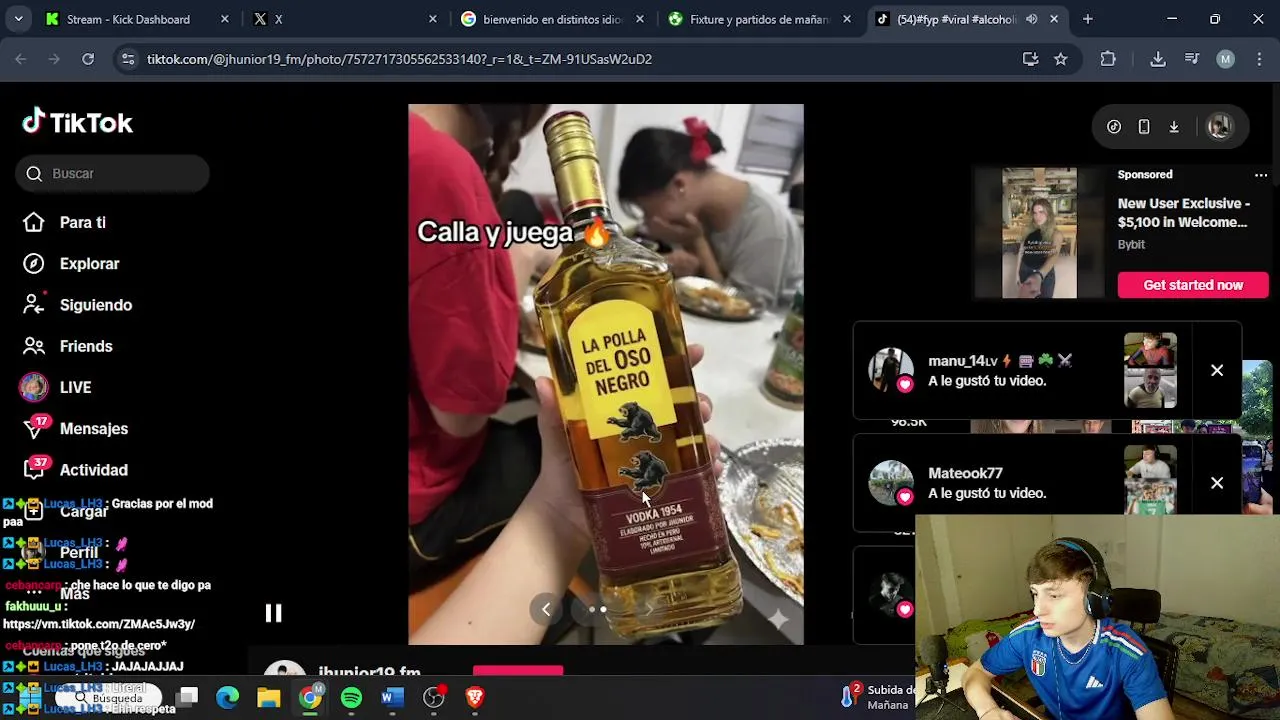This screenshot has height=720, width=1280.
Task: Dismiss Mateook77 like notification
Action: click(x=1217, y=483)
